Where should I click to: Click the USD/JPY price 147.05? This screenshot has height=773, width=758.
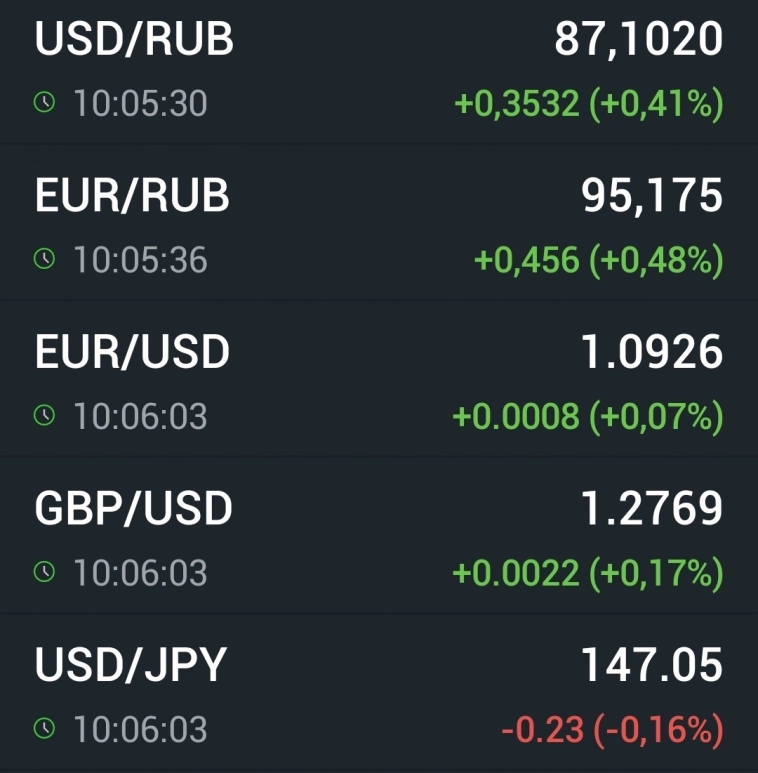pyautogui.click(x=652, y=665)
